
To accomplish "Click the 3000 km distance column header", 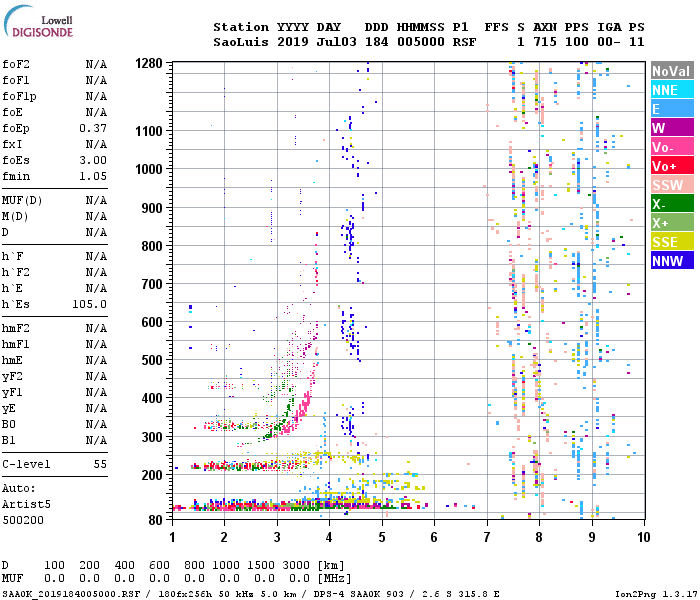I will [x=296, y=565].
